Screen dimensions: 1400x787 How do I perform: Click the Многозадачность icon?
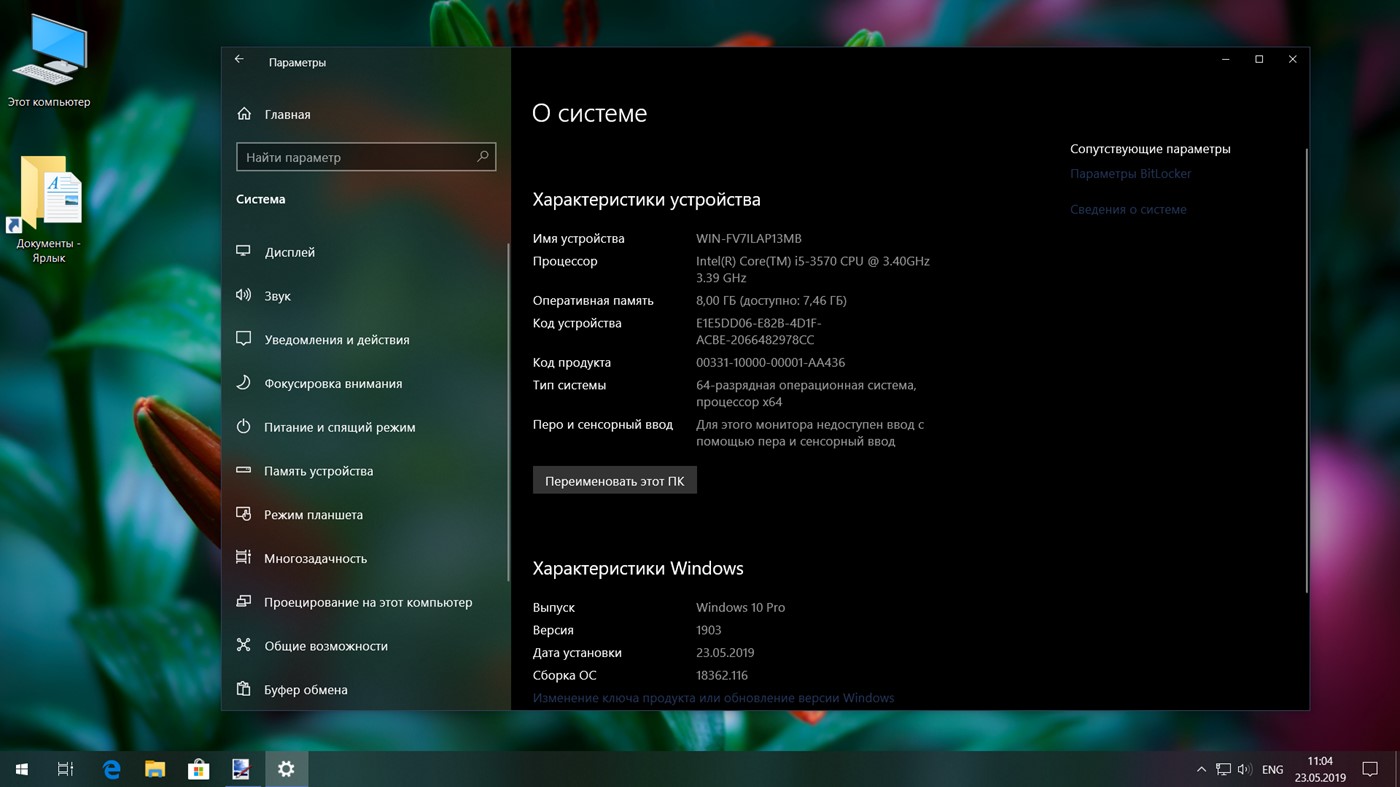(x=243, y=558)
